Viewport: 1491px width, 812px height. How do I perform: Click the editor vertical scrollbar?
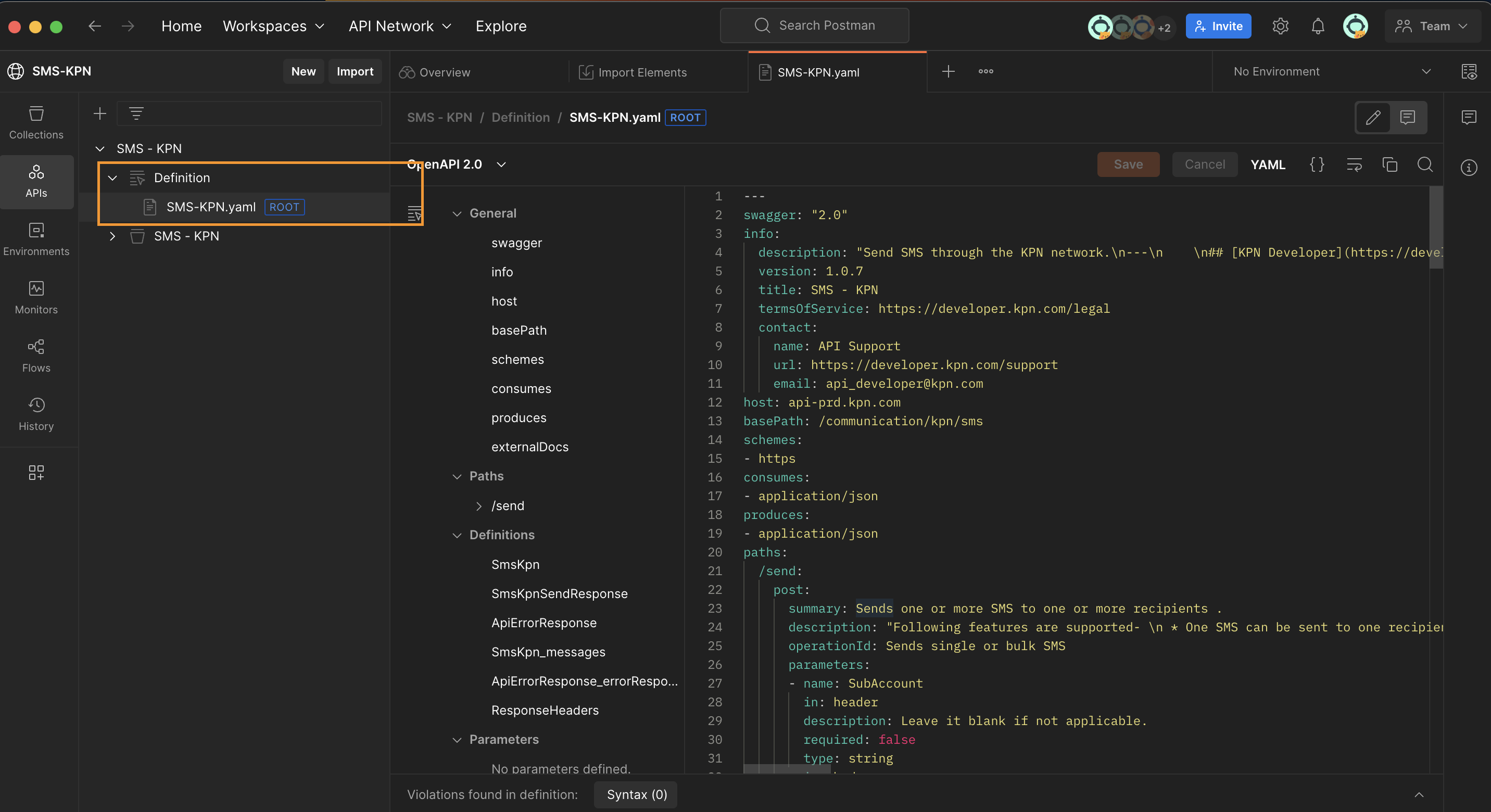tap(1436, 228)
